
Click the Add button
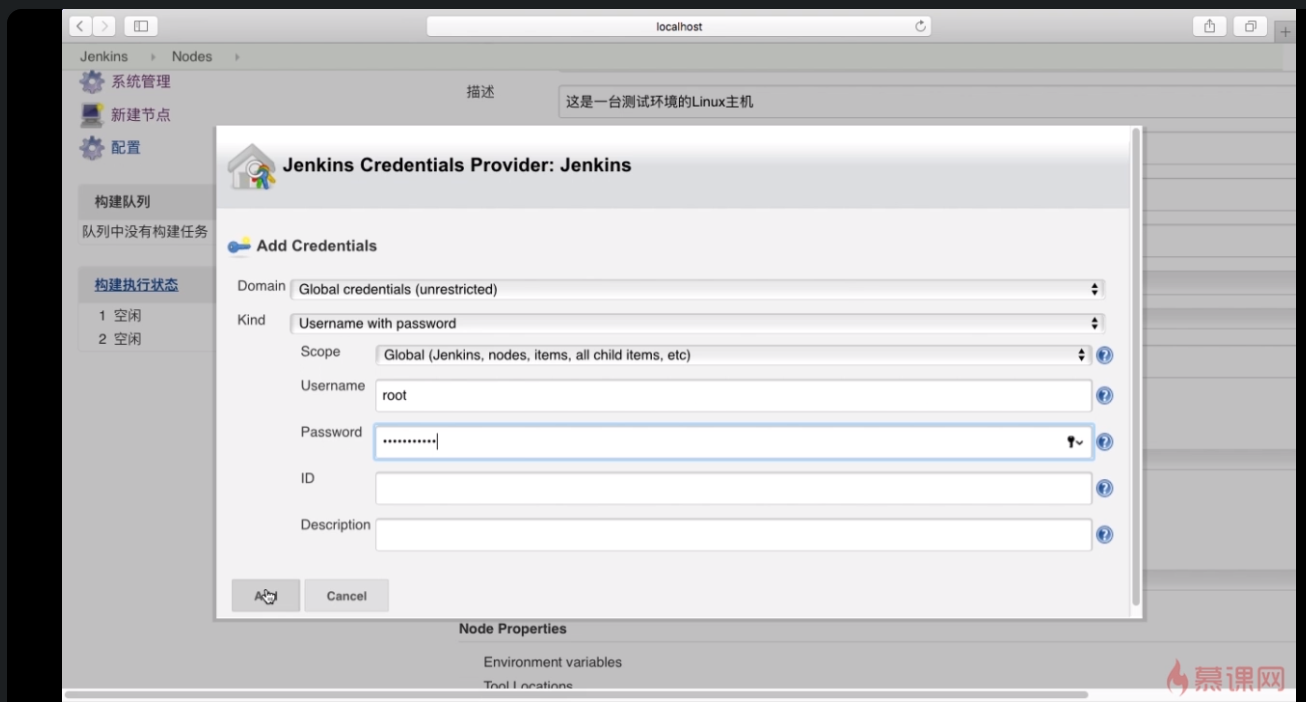tap(265, 596)
